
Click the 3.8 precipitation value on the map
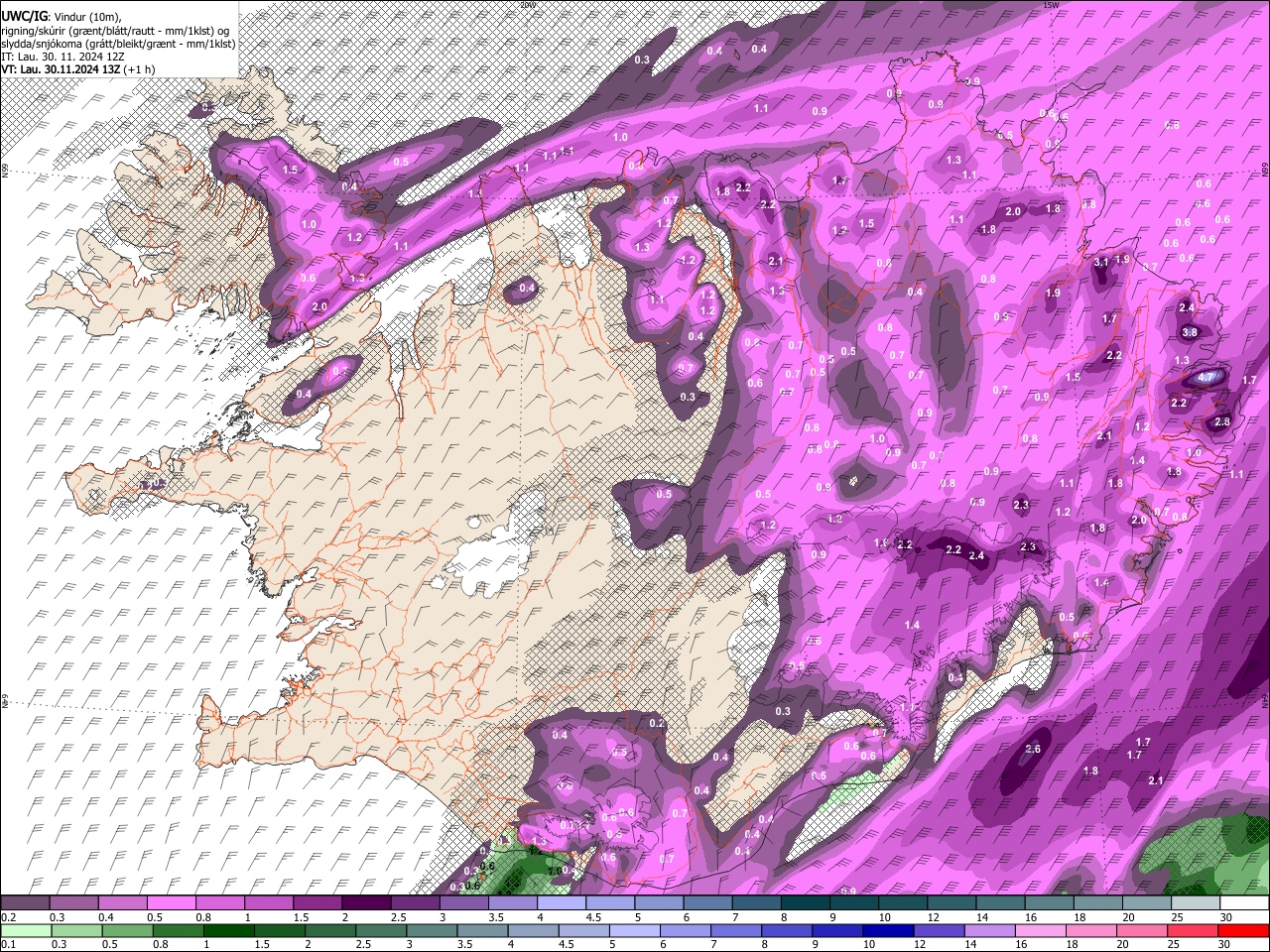point(1190,332)
